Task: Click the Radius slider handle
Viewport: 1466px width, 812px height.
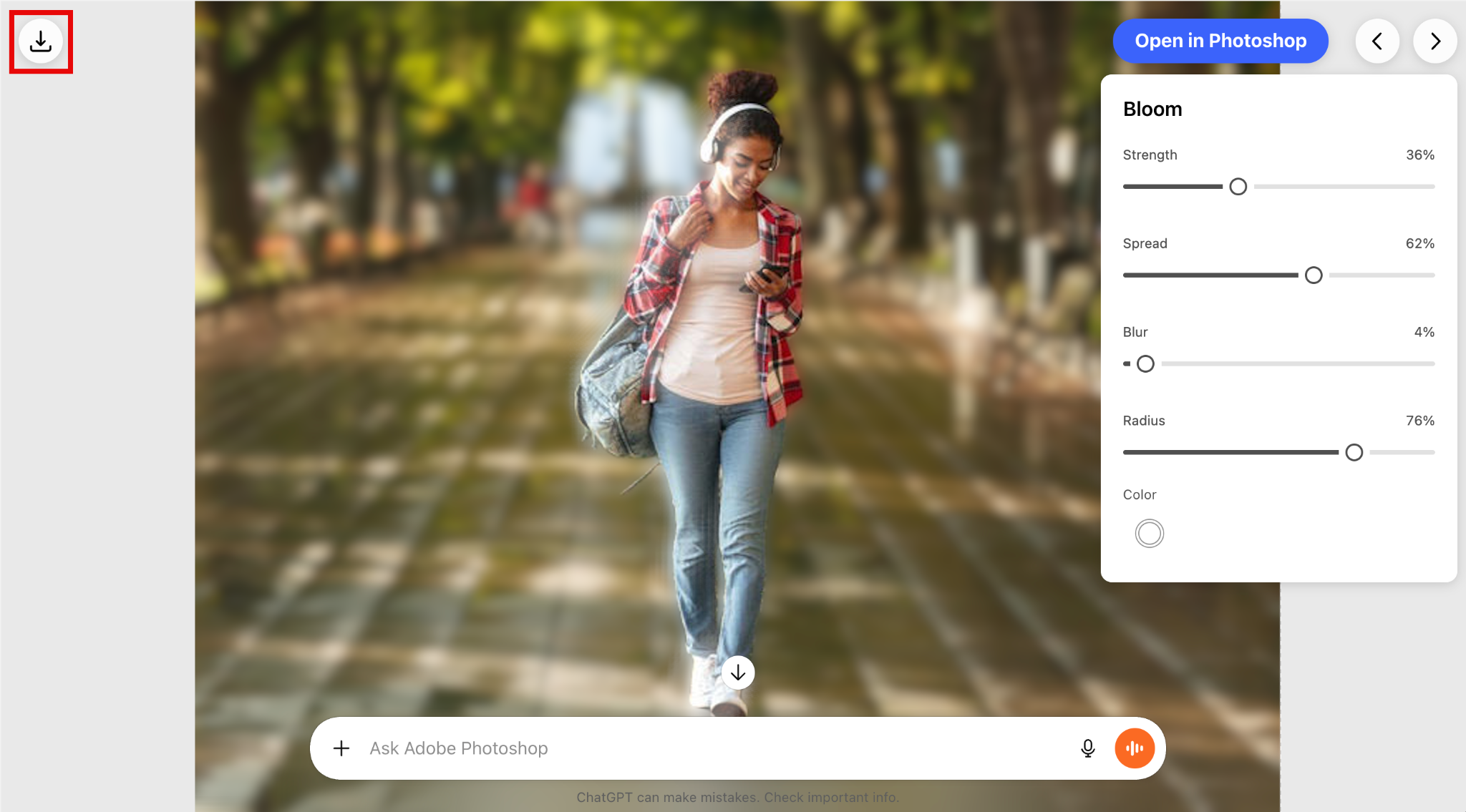Action: [x=1354, y=453]
